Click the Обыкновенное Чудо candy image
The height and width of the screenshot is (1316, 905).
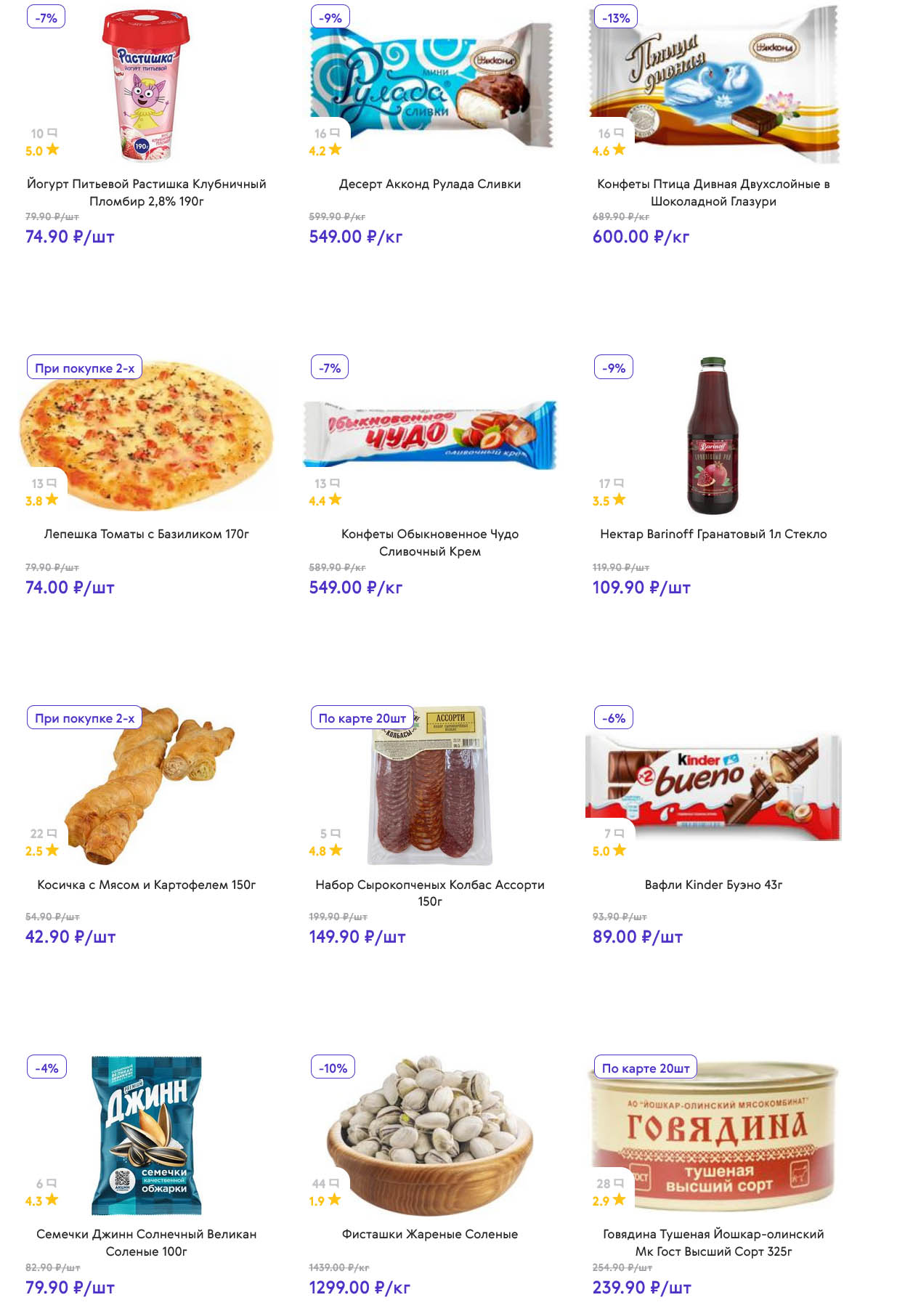coord(430,434)
